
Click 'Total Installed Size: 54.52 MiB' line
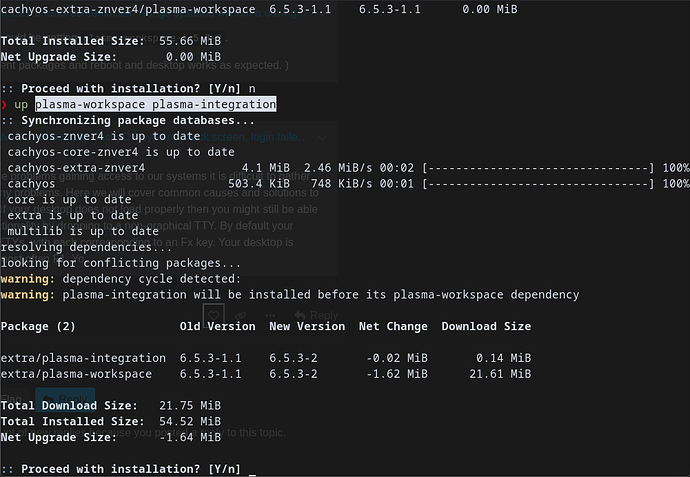pyautogui.click(x=111, y=421)
